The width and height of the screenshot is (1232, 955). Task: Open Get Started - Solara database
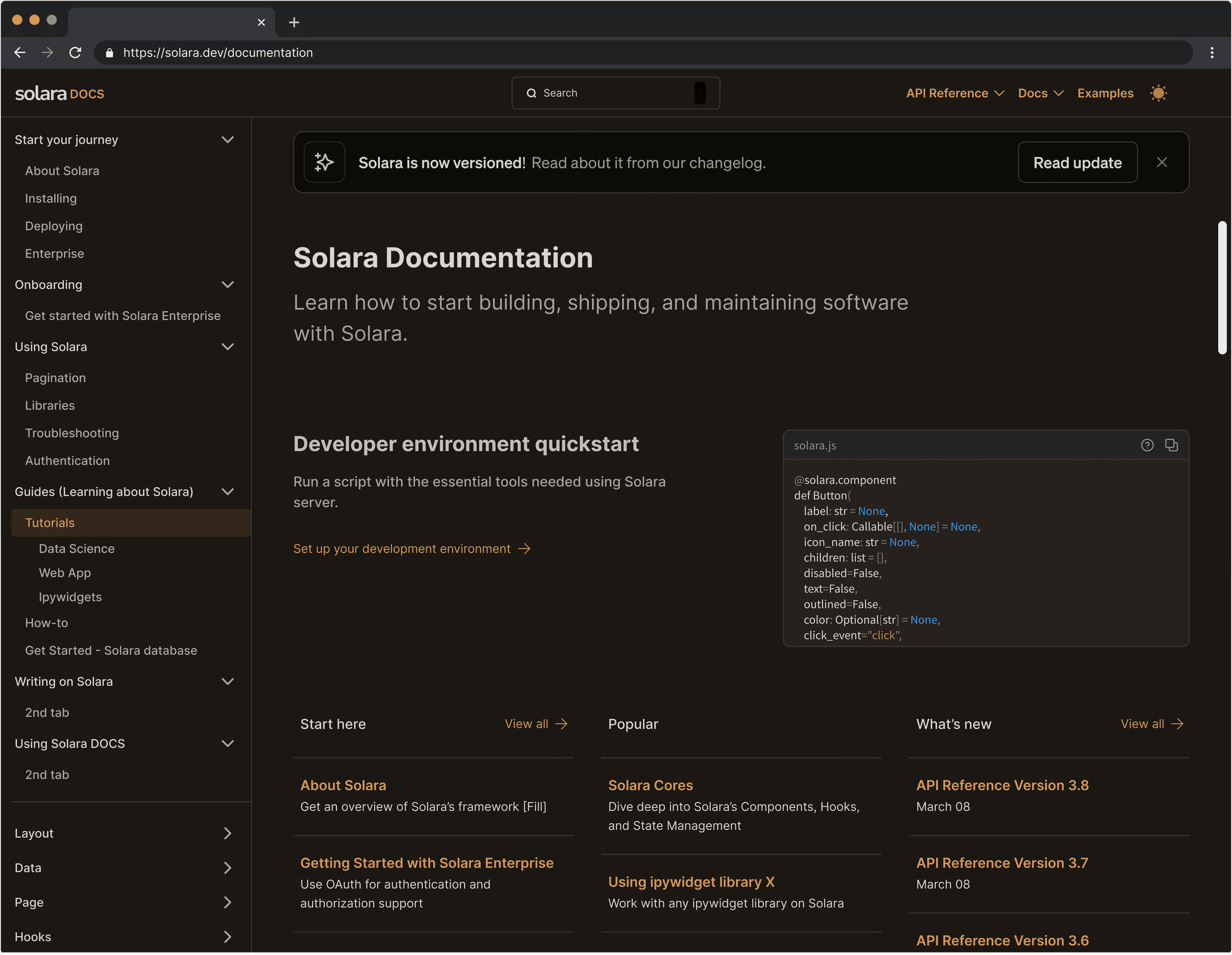[x=111, y=650]
